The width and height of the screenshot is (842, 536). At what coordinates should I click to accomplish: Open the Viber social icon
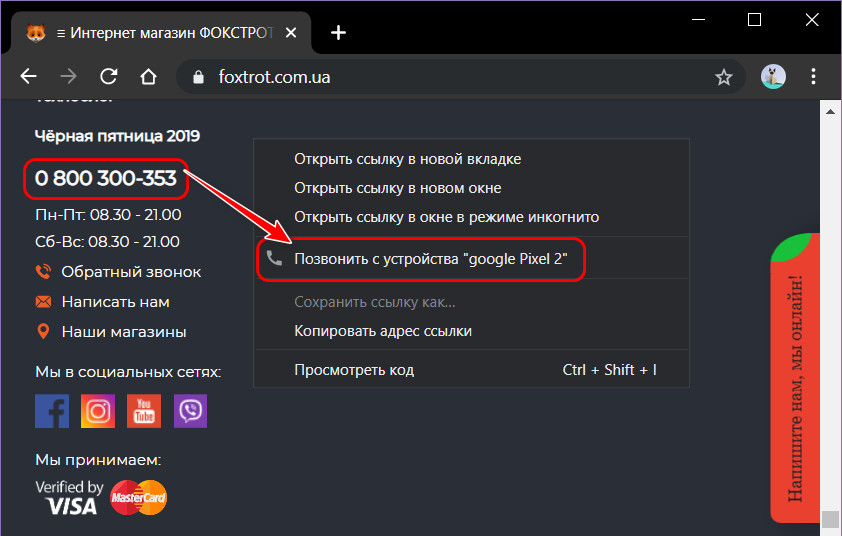(x=190, y=411)
